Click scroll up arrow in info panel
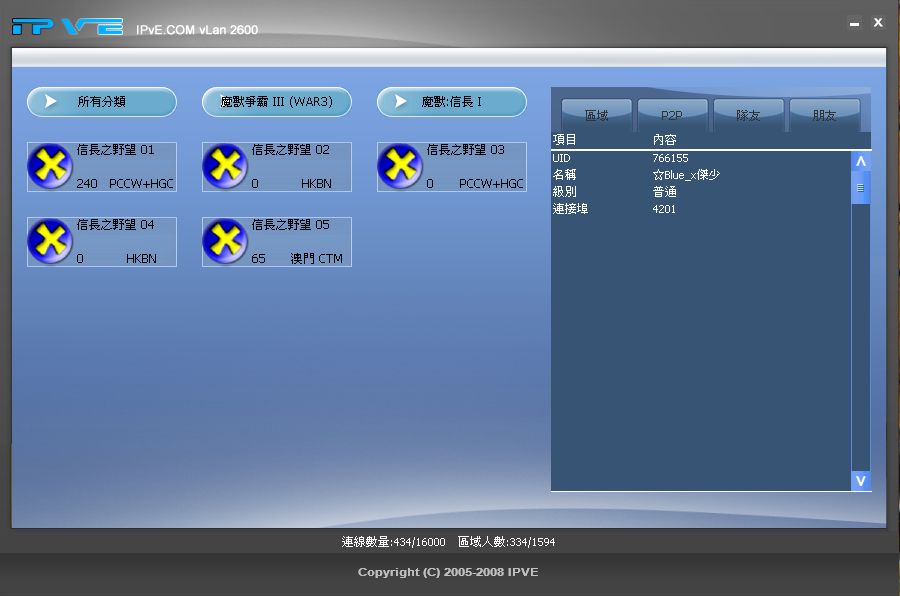The height and width of the screenshot is (596, 900). coord(860,162)
